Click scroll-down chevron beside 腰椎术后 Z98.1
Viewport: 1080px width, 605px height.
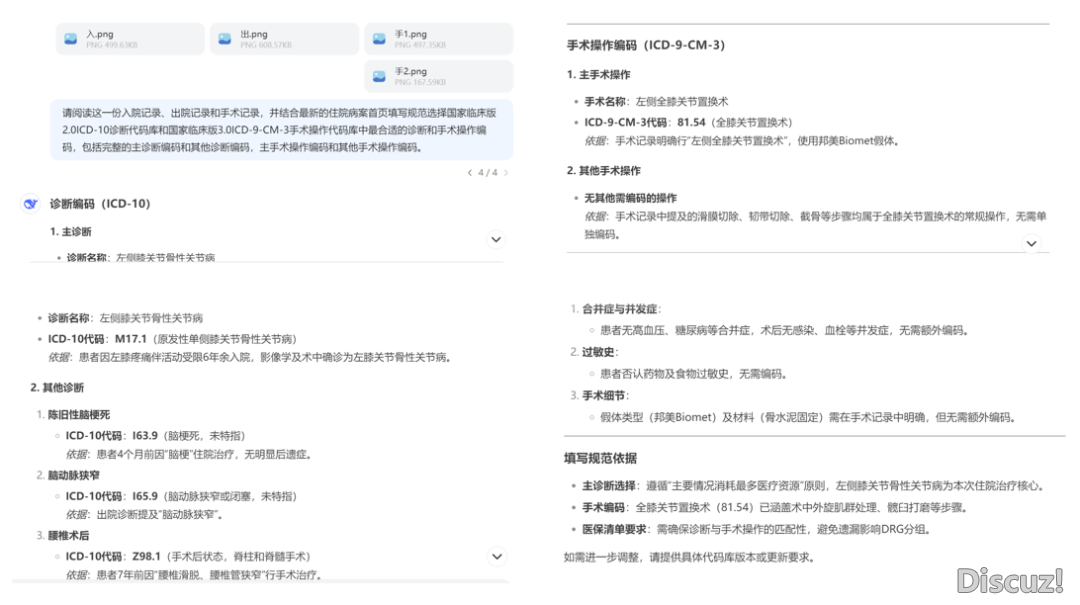(x=497, y=557)
